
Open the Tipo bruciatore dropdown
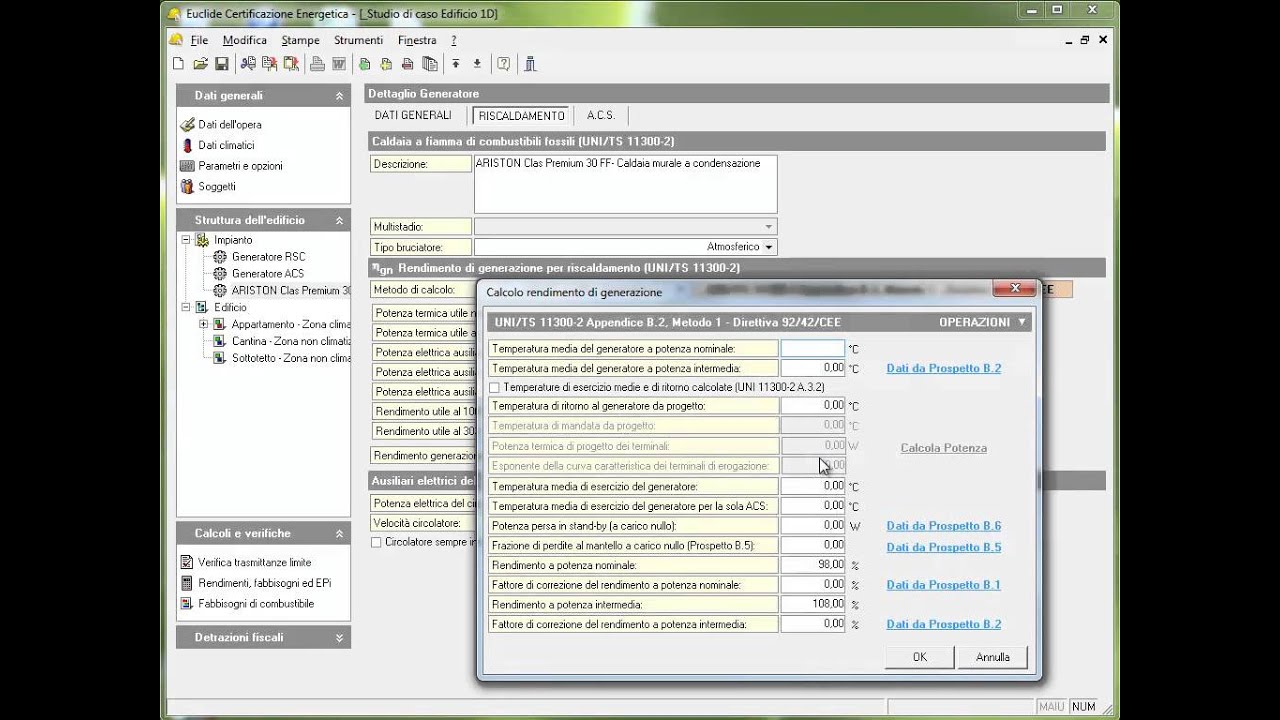(768, 247)
